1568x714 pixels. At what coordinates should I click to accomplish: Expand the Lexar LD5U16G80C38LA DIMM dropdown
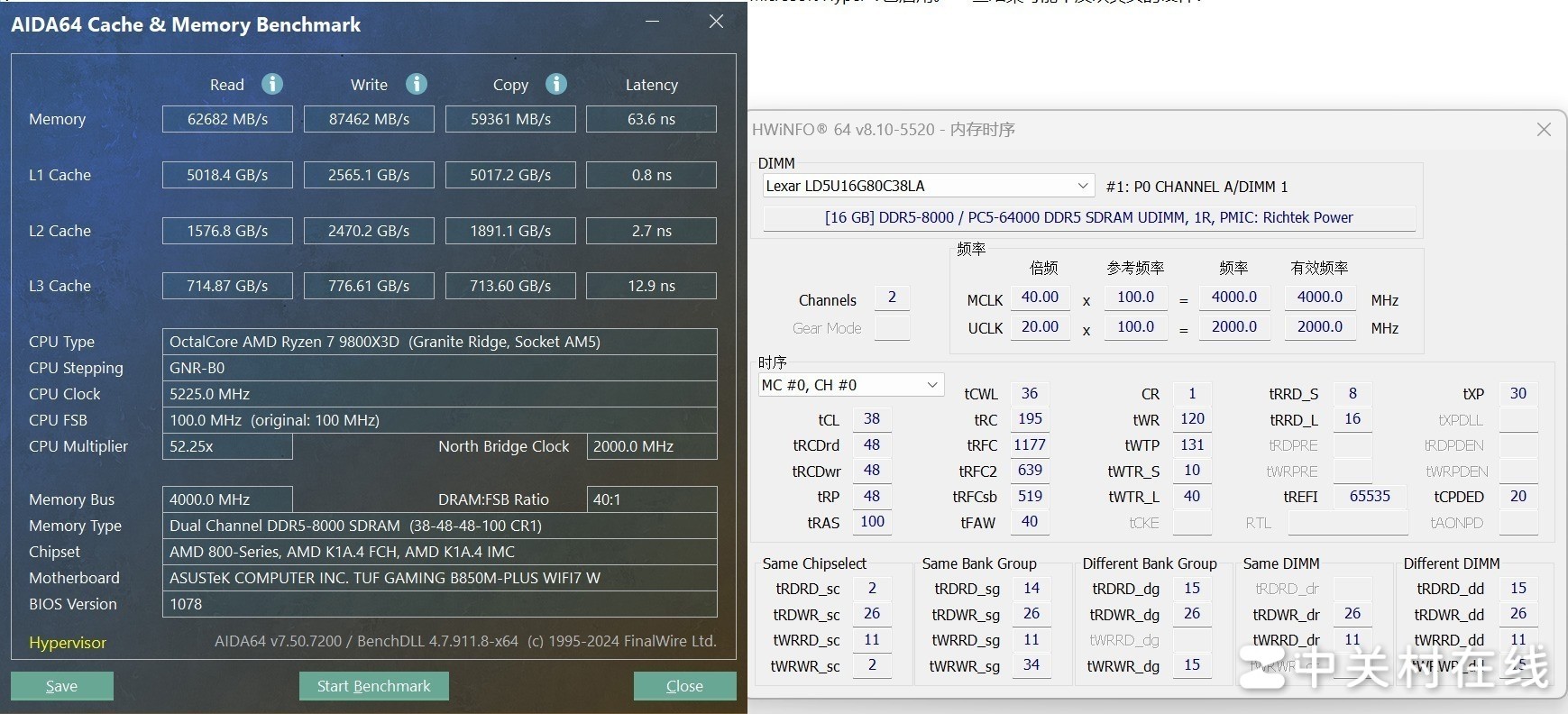point(1082,186)
